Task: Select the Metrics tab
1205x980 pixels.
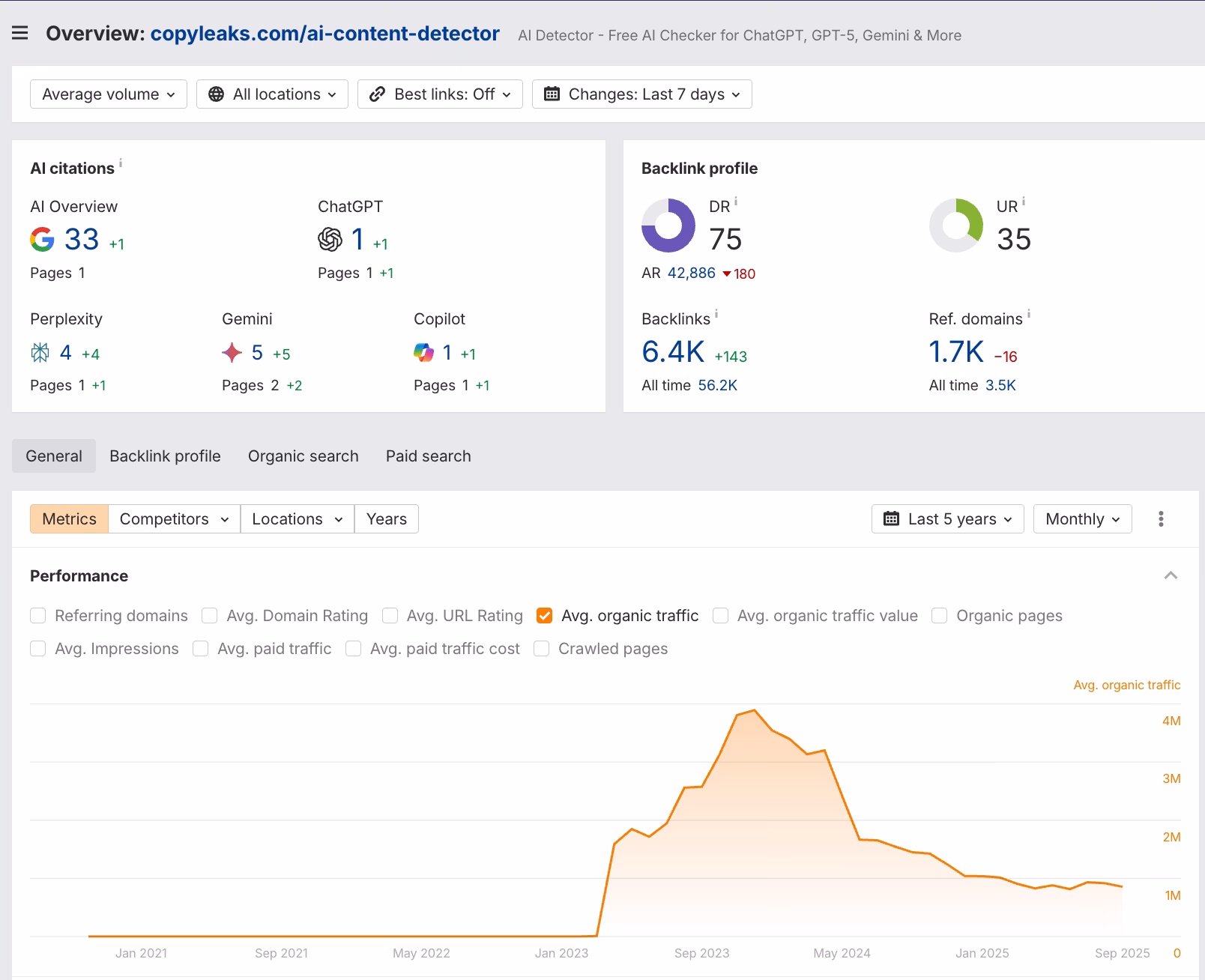Action: [70, 519]
